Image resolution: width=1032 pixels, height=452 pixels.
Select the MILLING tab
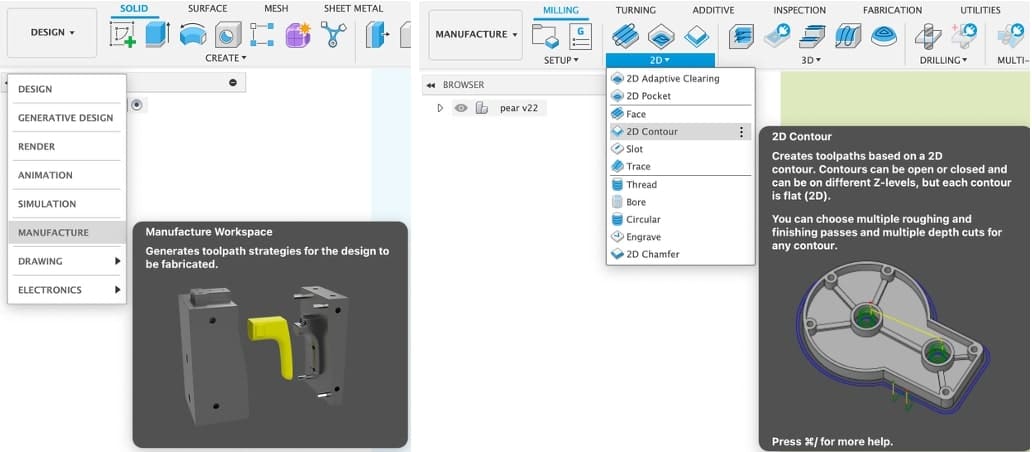pos(561,10)
